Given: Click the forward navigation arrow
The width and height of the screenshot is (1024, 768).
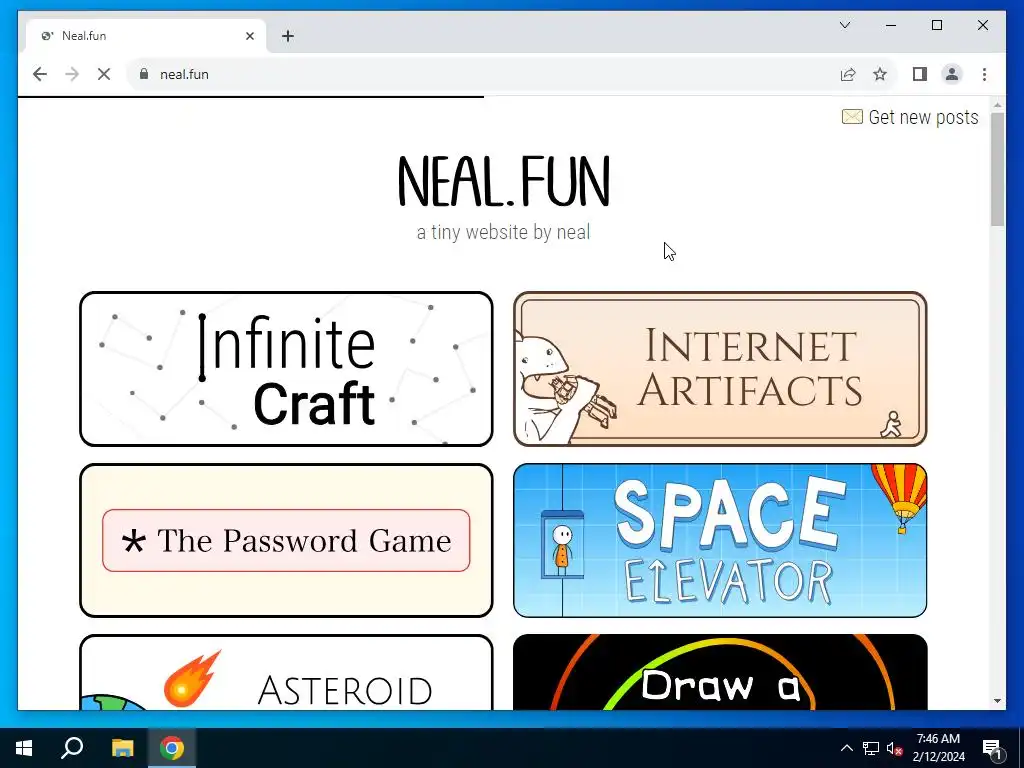Looking at the screenshot, I should tap(72, 74).
